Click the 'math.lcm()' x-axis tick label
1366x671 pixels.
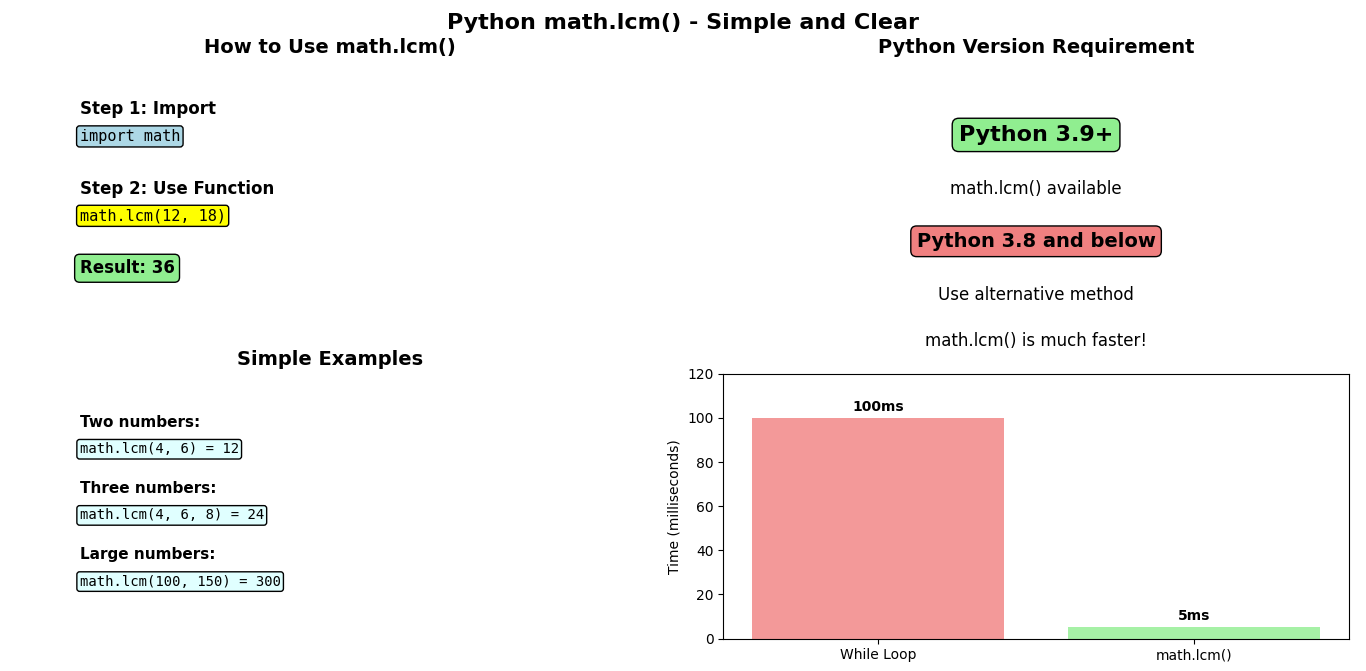coord(1194,655)
